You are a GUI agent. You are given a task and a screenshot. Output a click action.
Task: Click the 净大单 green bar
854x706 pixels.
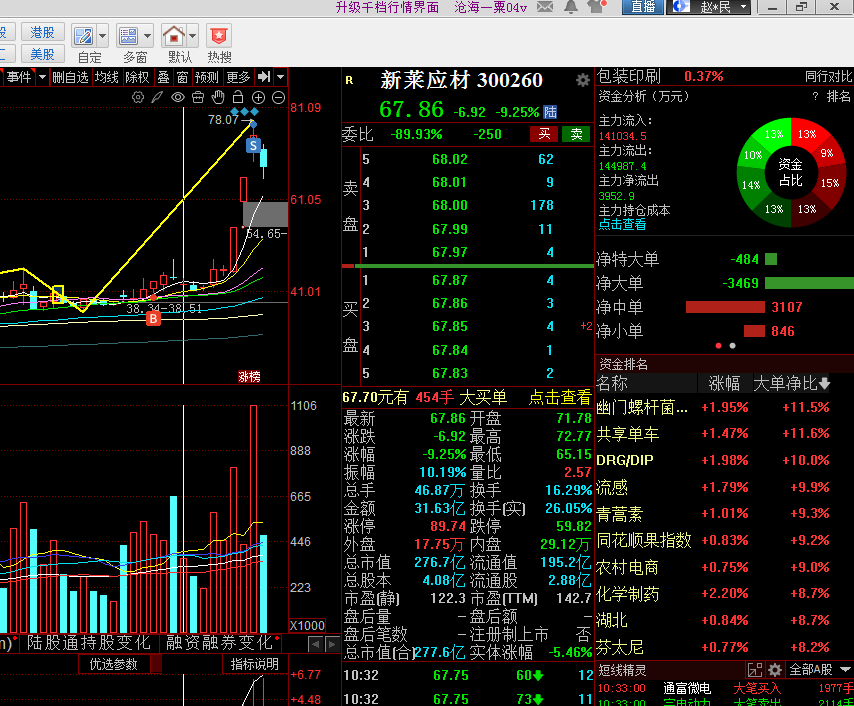pos(809,283)
